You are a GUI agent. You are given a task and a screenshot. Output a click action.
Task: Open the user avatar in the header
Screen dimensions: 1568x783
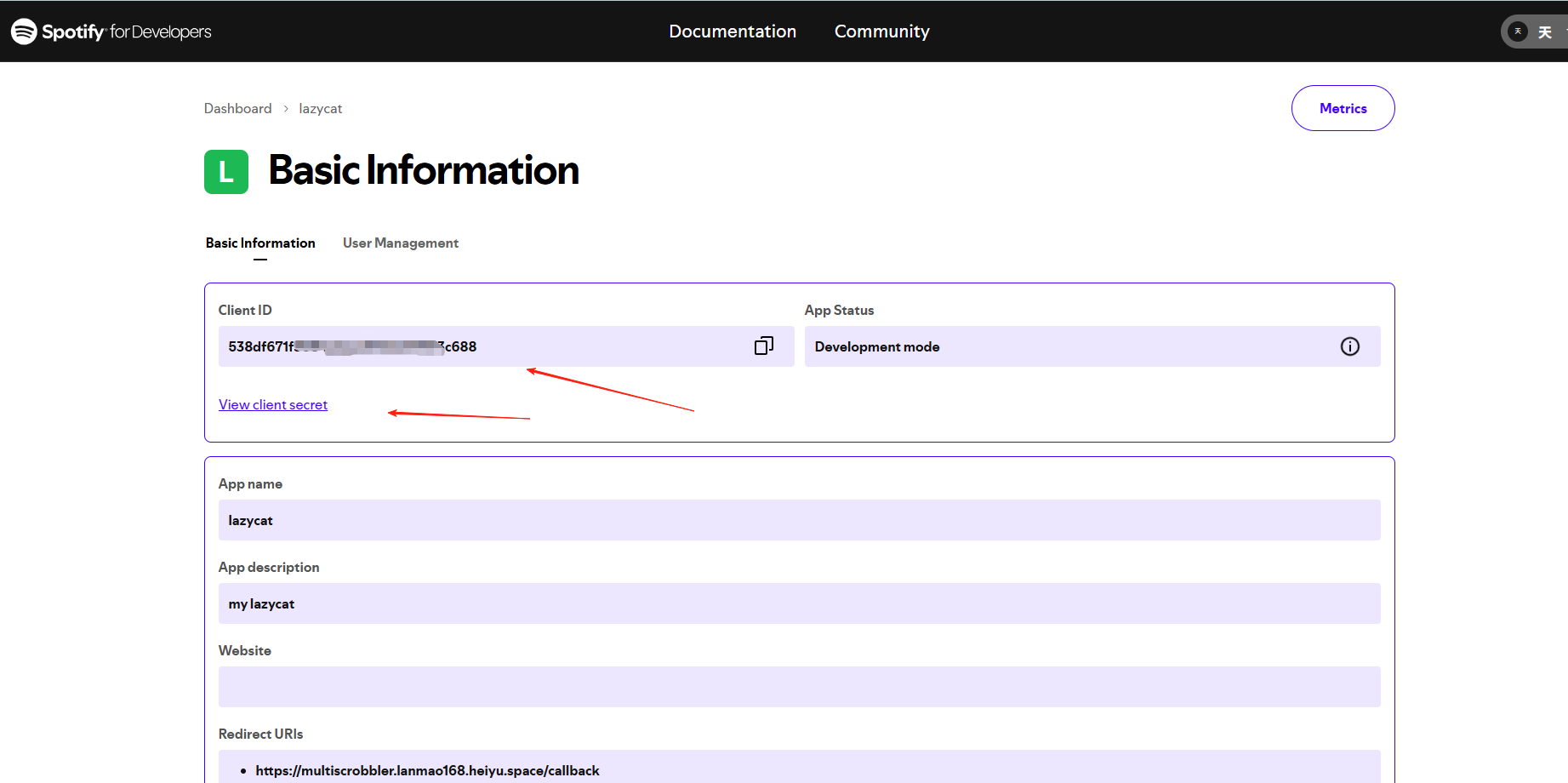point(1518,31)
